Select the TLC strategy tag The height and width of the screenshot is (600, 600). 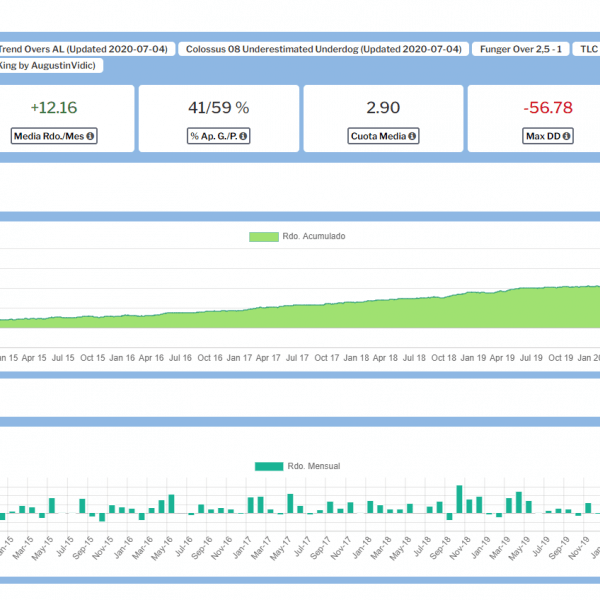click(589, 48)
